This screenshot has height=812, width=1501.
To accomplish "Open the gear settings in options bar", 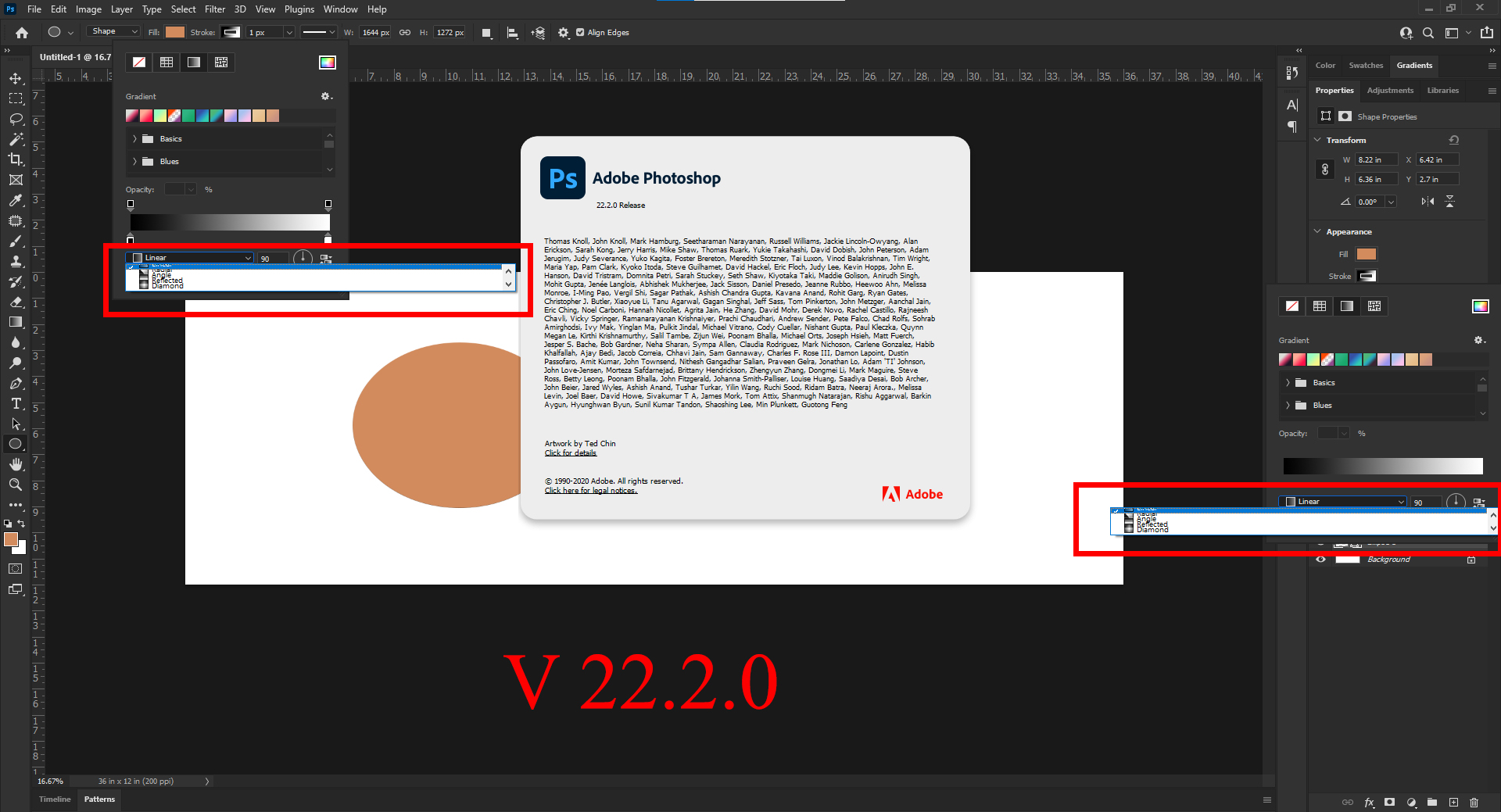I will point(563,33).
